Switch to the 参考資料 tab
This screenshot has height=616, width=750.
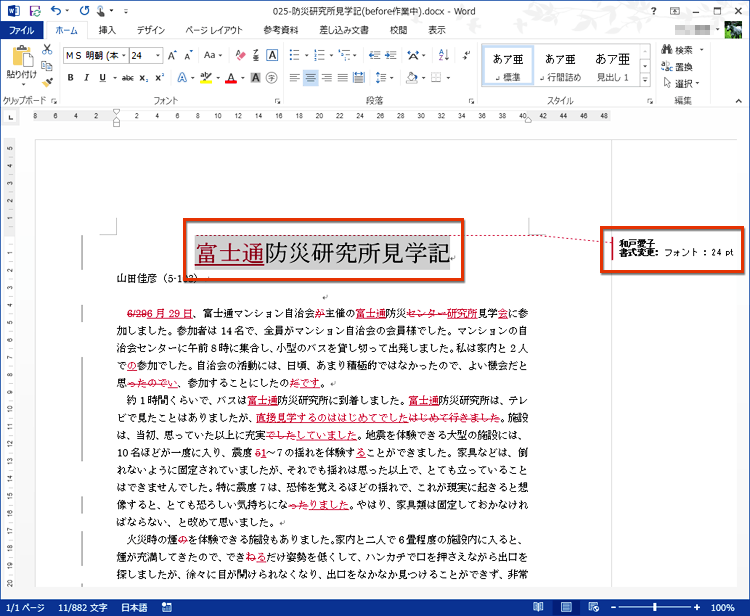click(x=281, y=30)
